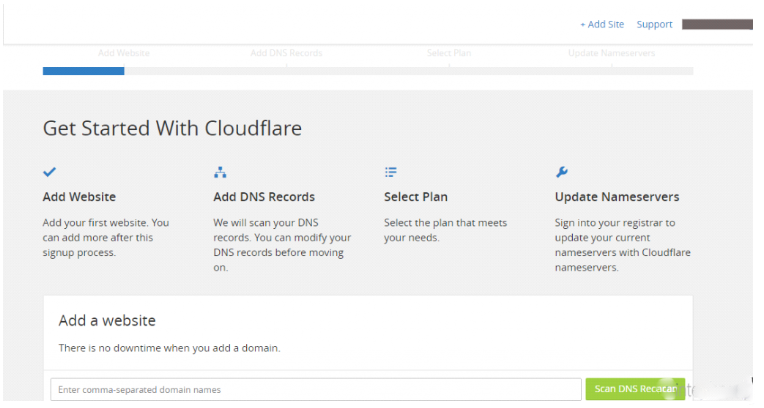Click the Add Website heading
The width and height of the screenshot is (764, 408).
(x=79, y=197)
